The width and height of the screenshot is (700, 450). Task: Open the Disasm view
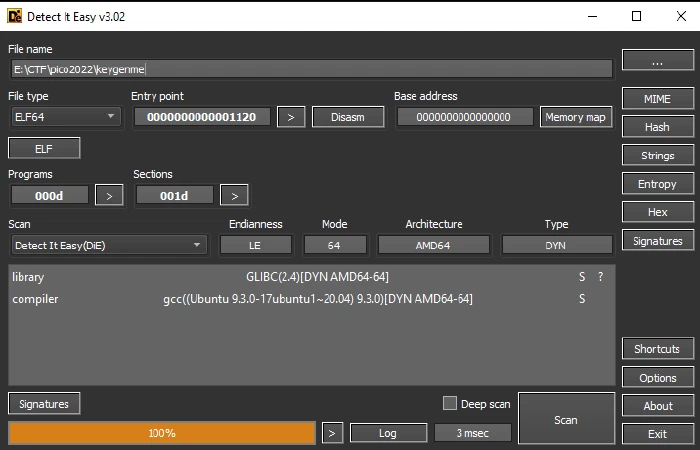click(348, 117)
